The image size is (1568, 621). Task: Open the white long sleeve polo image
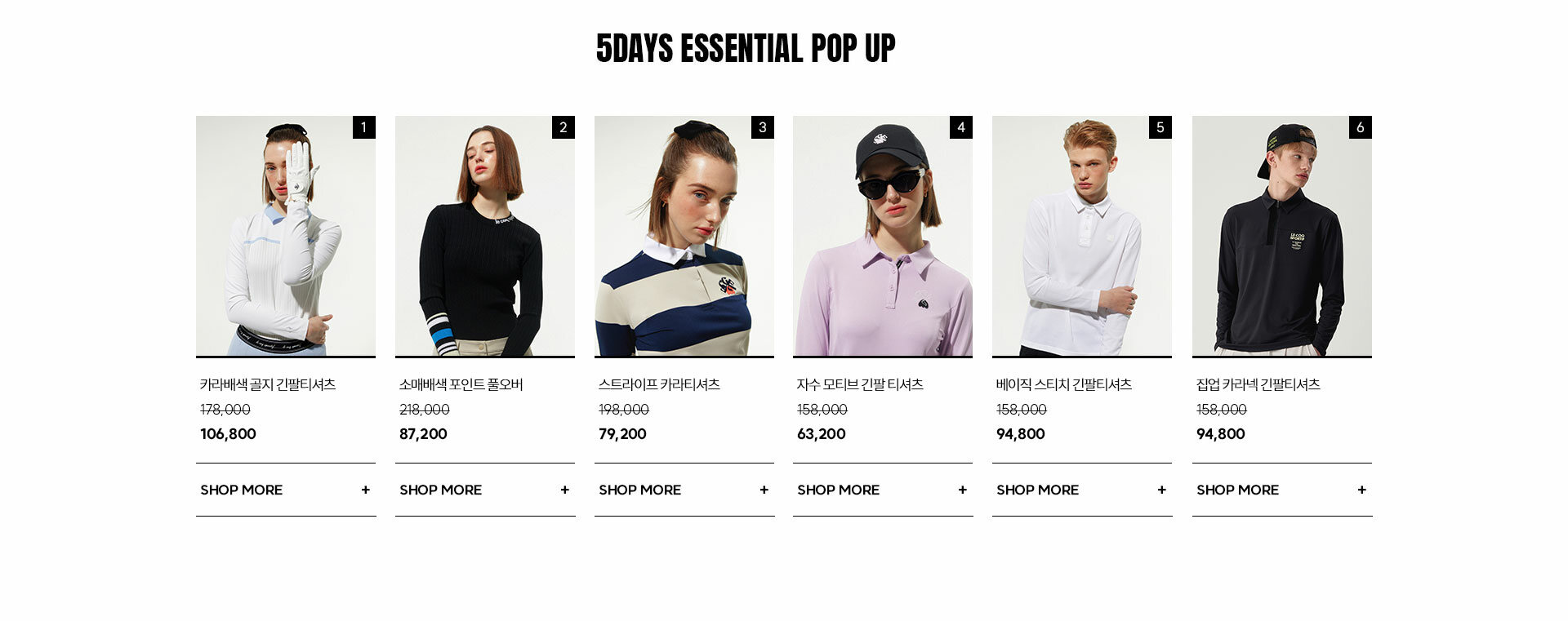1082,236
